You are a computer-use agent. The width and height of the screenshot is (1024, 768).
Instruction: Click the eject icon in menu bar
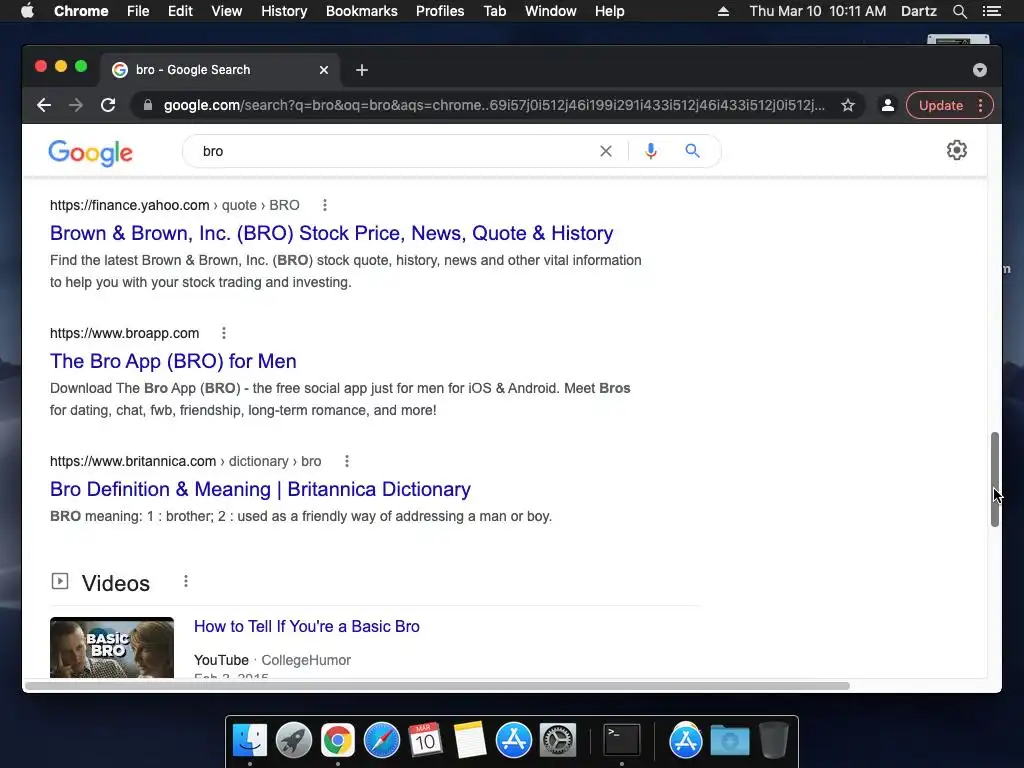coord(723,11)
